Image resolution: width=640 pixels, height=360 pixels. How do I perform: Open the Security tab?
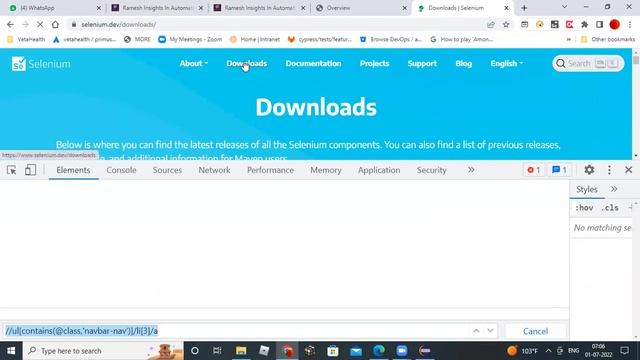[x=431, y=170]
